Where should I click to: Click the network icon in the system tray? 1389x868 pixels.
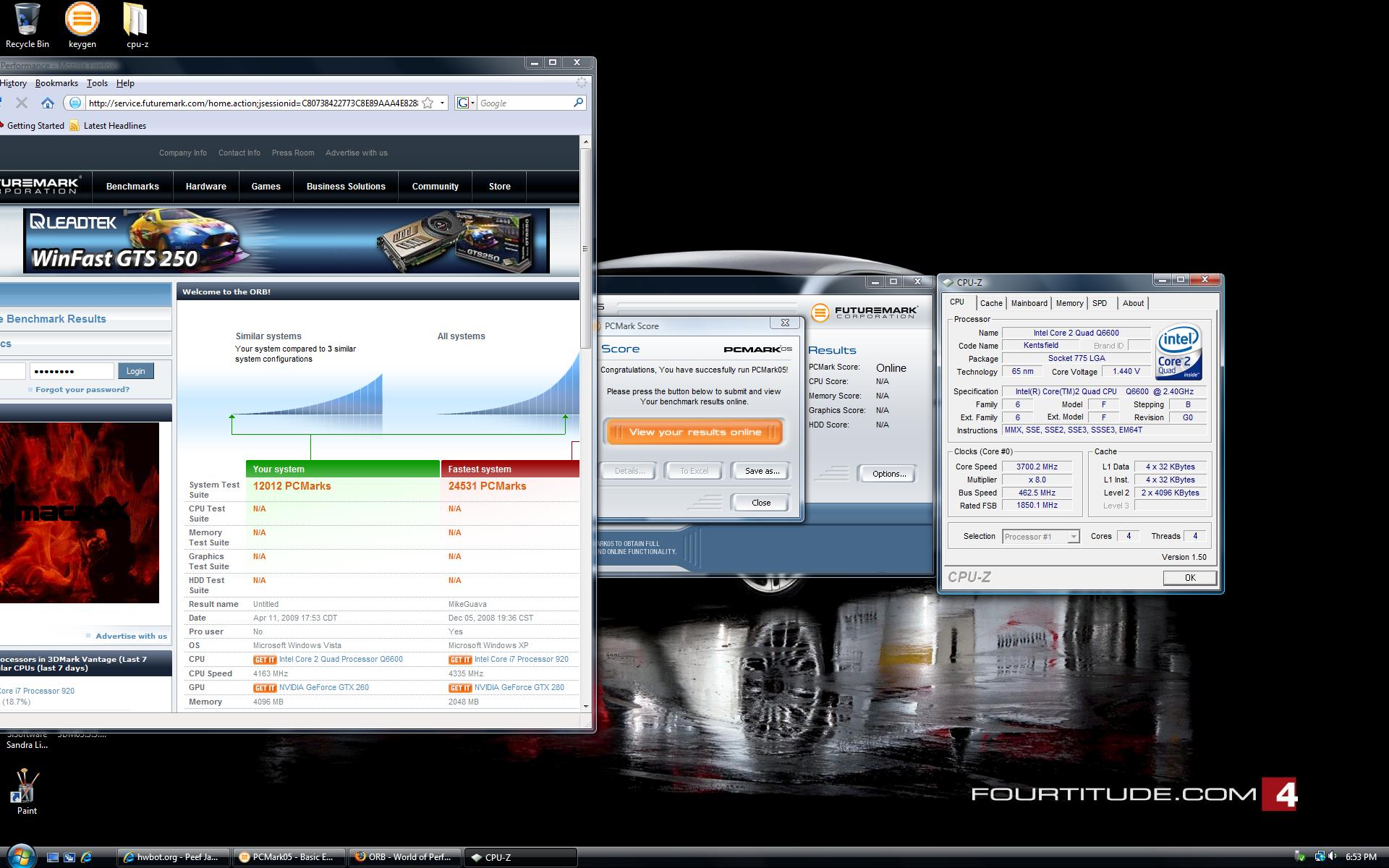point(1320,857)
